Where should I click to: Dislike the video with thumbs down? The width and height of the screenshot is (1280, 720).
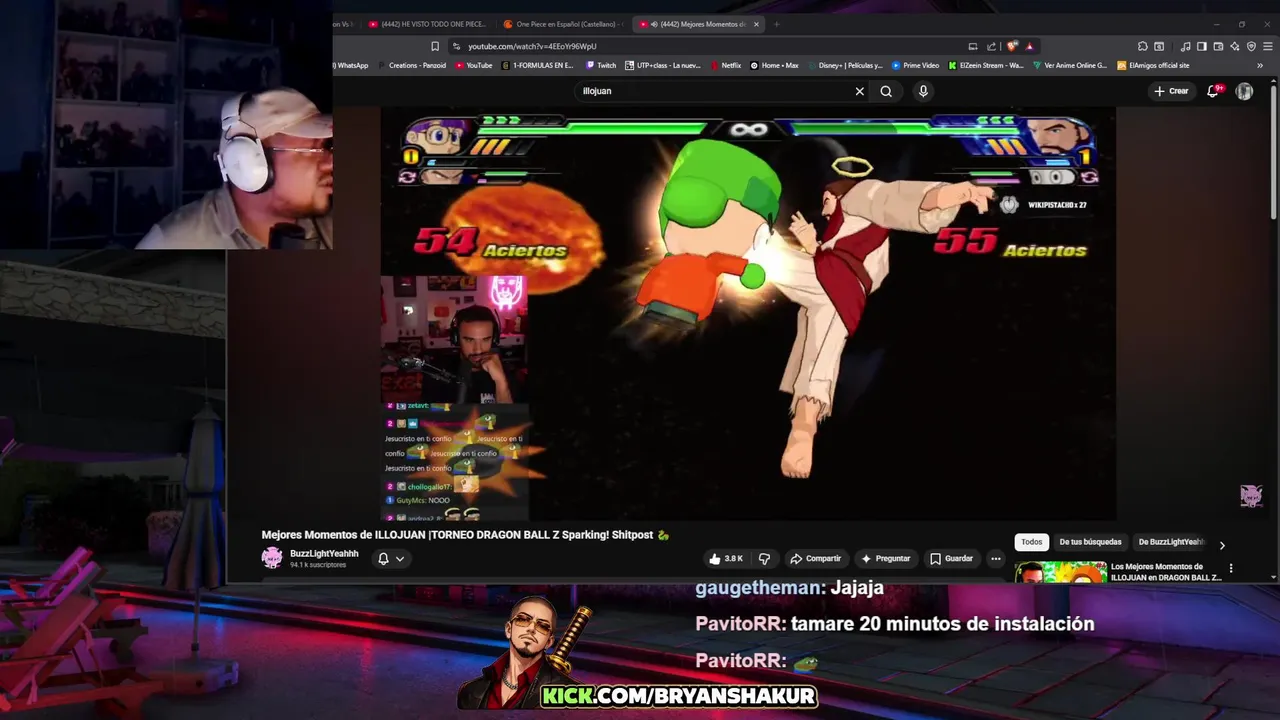pos(764,559)
